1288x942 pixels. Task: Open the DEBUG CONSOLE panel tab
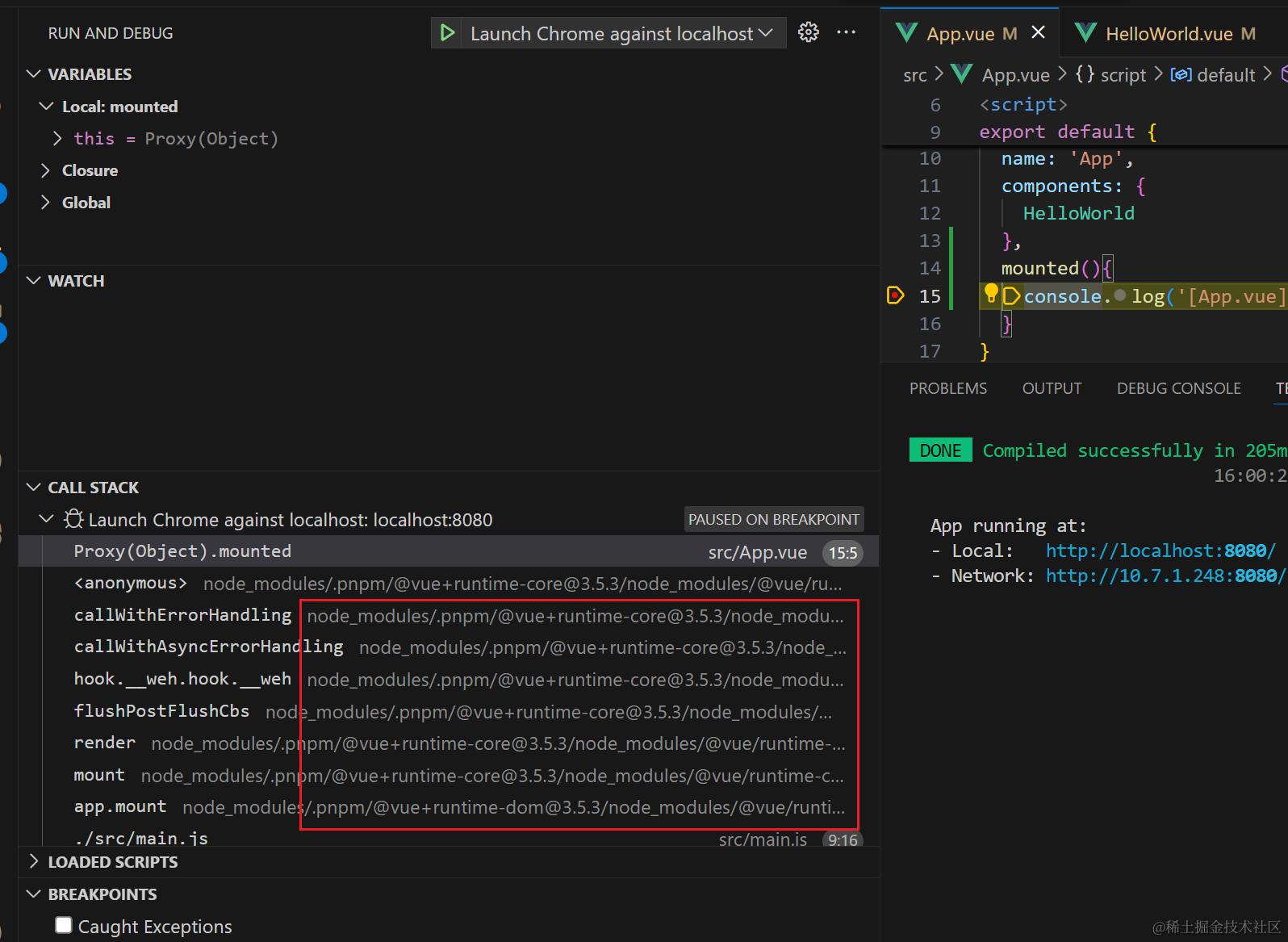pyautogui.click(x=1178, y=388)
